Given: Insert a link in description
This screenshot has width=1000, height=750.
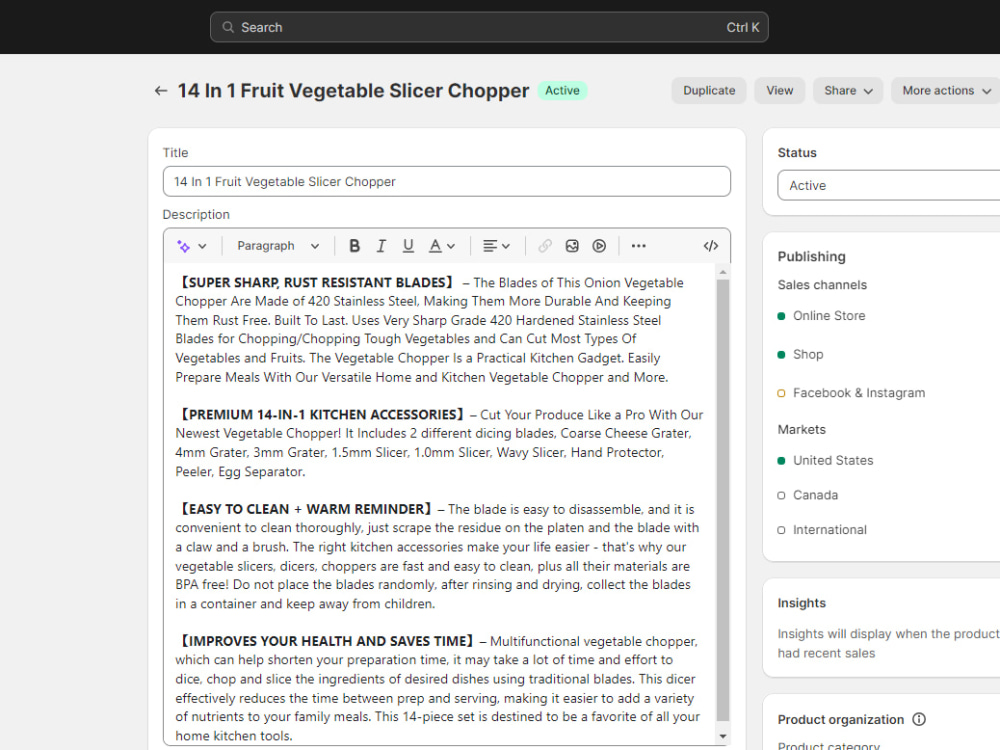Looking at the screenshot, I should pyautogui.click(x=545, y=246).
